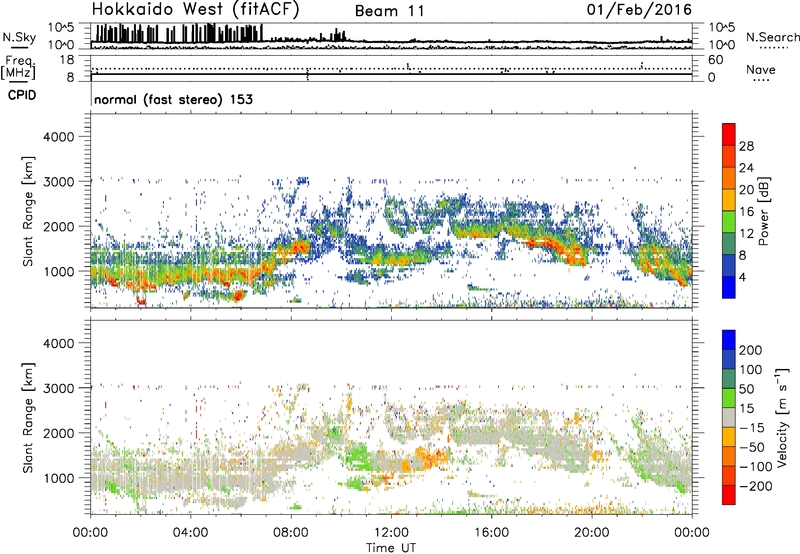Click the 04:00 time tick label

pos(190,533)
